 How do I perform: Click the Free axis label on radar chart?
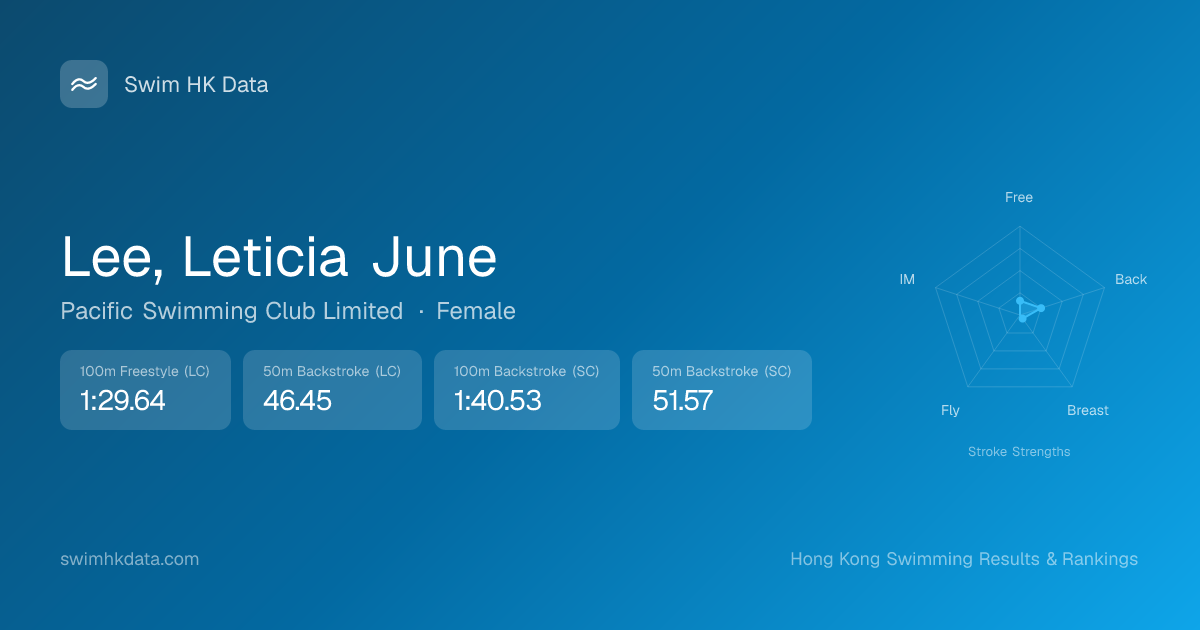1019,197
